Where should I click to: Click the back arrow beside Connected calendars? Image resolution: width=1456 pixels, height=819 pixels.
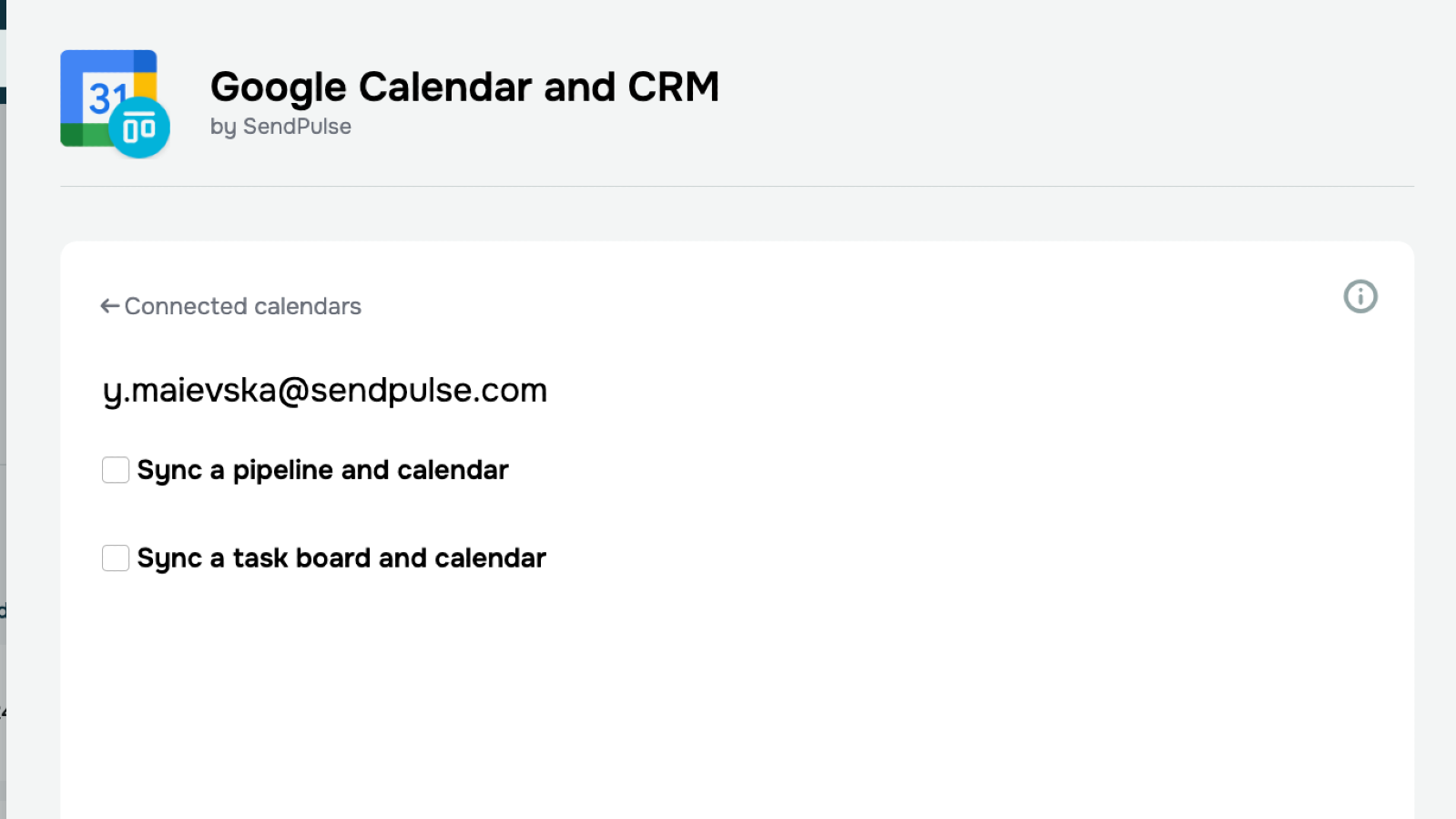109,306
